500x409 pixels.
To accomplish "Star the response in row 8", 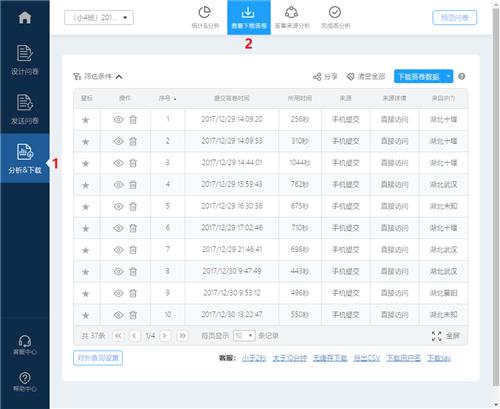I will click(86, 272).
